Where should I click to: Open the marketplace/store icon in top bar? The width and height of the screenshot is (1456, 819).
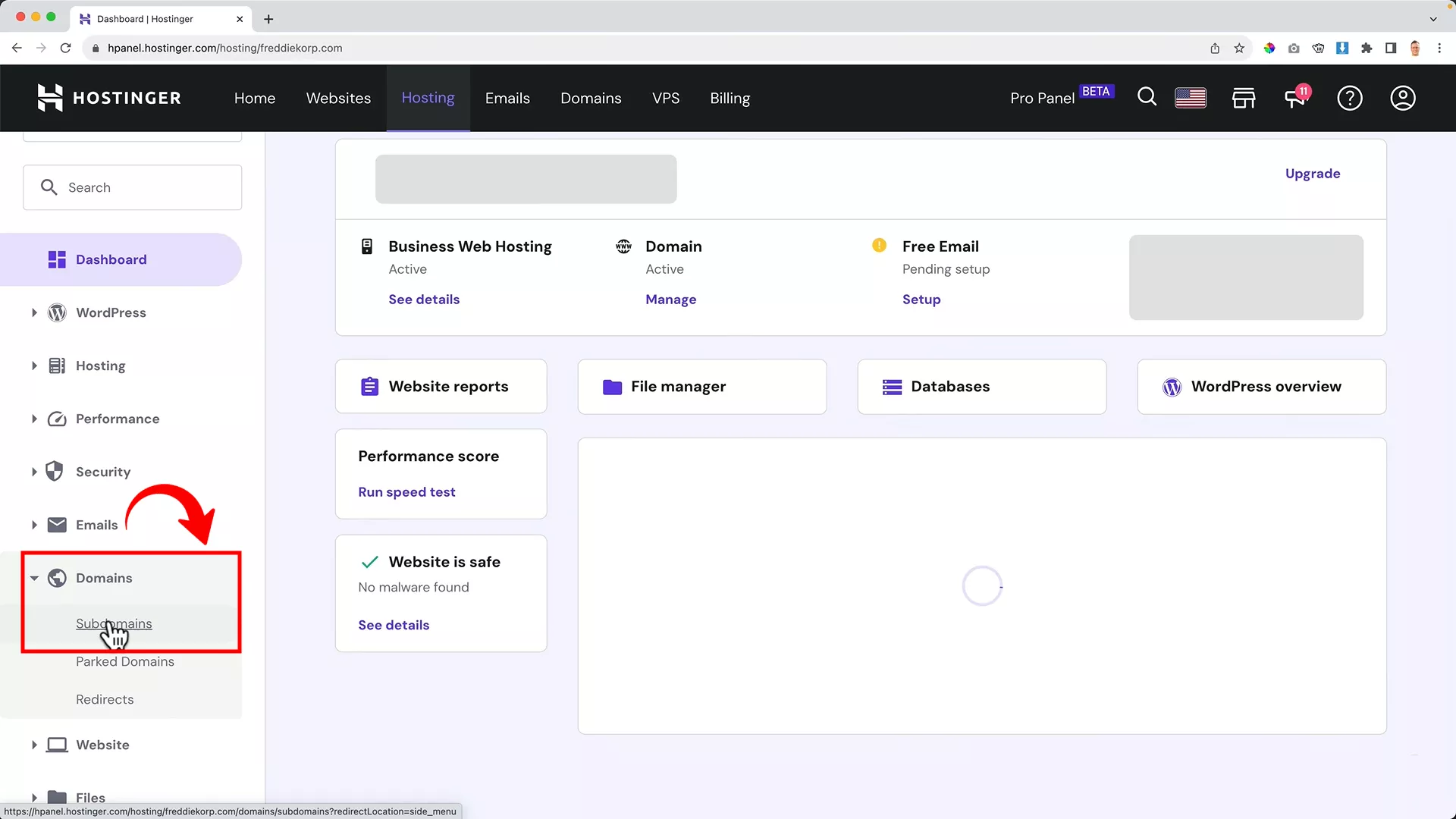1244,97
